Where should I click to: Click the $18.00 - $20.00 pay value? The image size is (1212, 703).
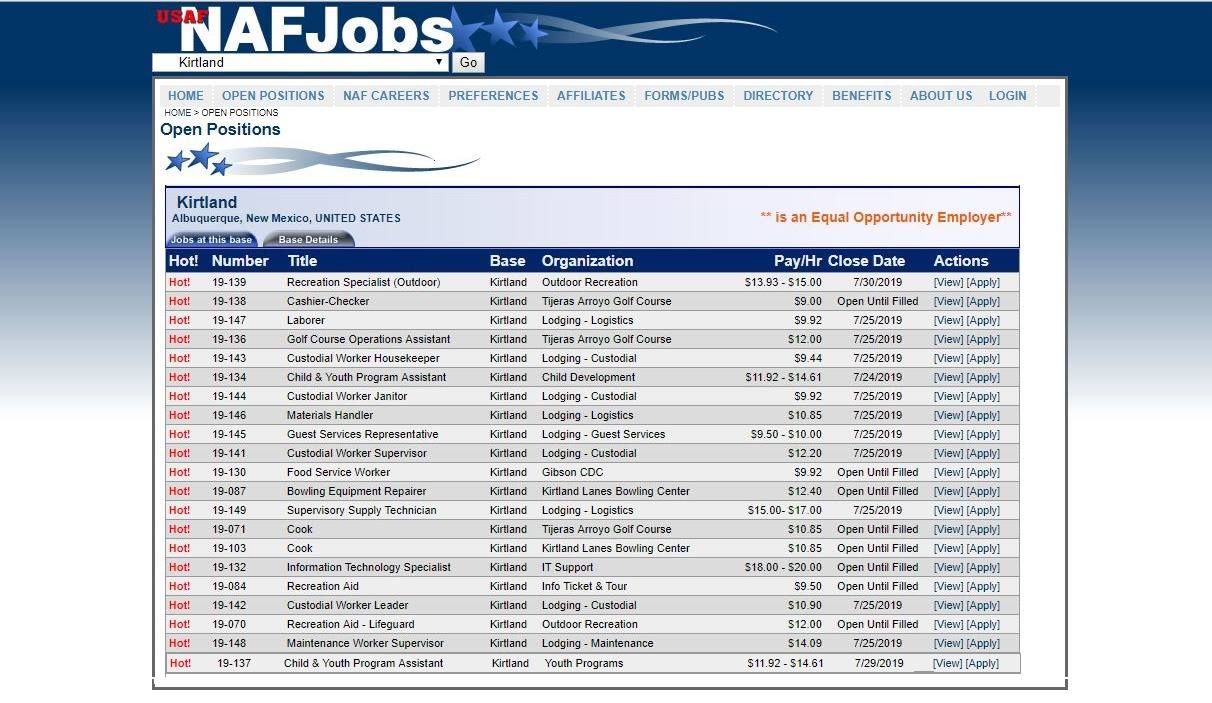(785, 568)
